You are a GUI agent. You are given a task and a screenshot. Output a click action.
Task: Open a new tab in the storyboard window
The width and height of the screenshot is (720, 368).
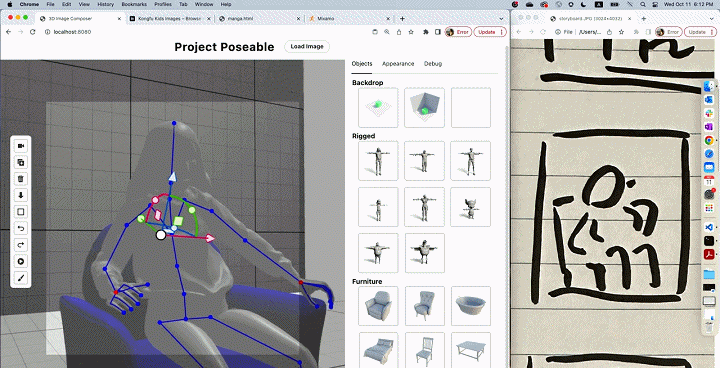(x=643, y=18)
